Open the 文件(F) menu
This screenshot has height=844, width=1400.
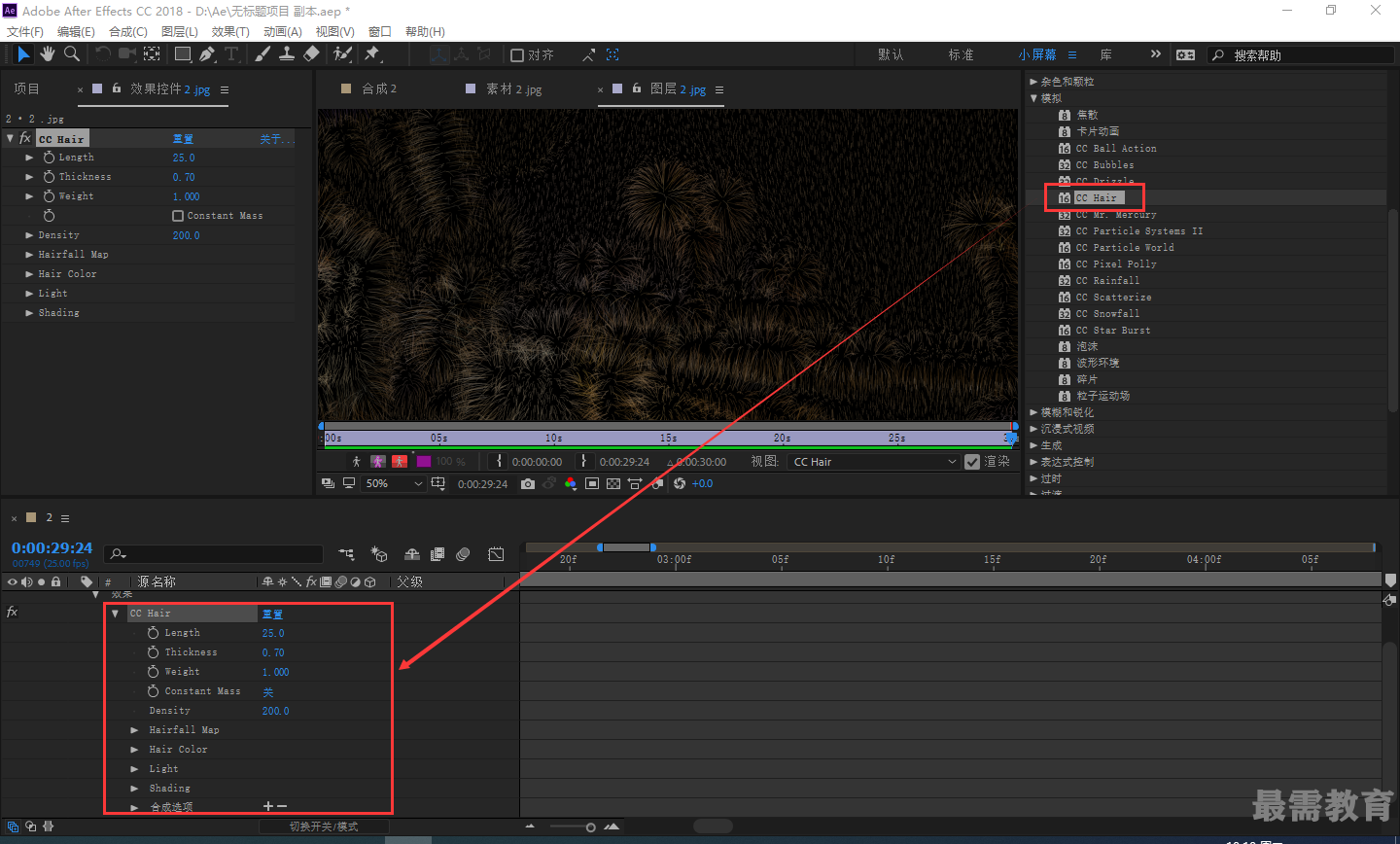click(25, 32)
